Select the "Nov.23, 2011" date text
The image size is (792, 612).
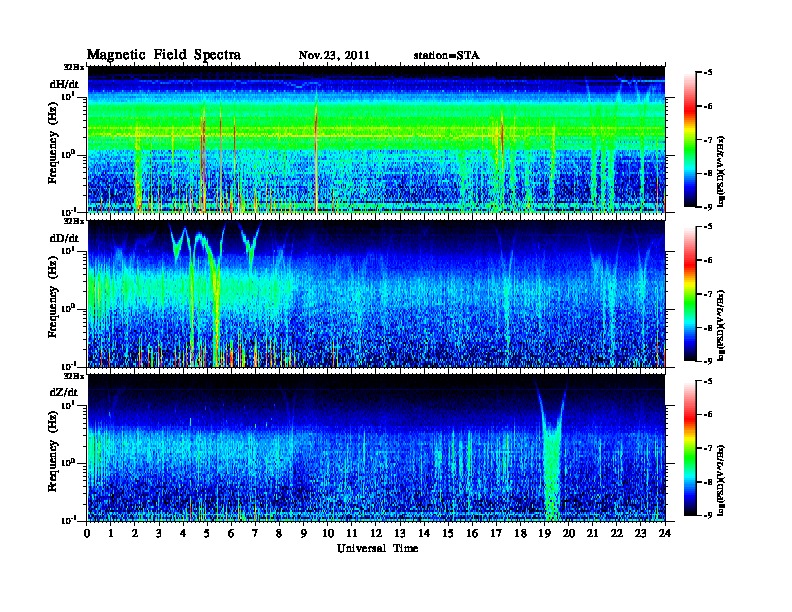pyautogui.click(x=334, y=56)
